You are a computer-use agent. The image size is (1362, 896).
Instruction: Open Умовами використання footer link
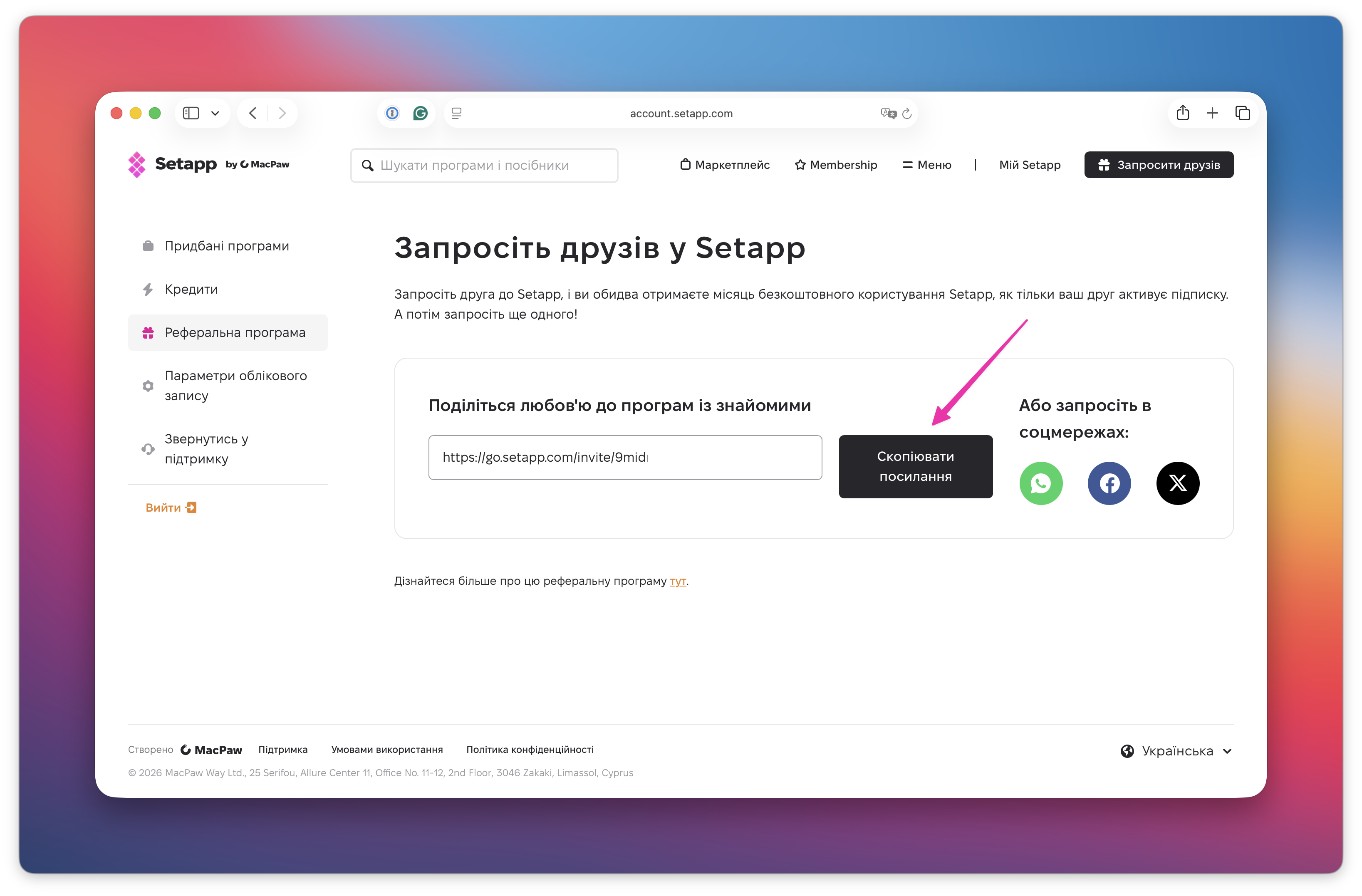tap(387, 750)
